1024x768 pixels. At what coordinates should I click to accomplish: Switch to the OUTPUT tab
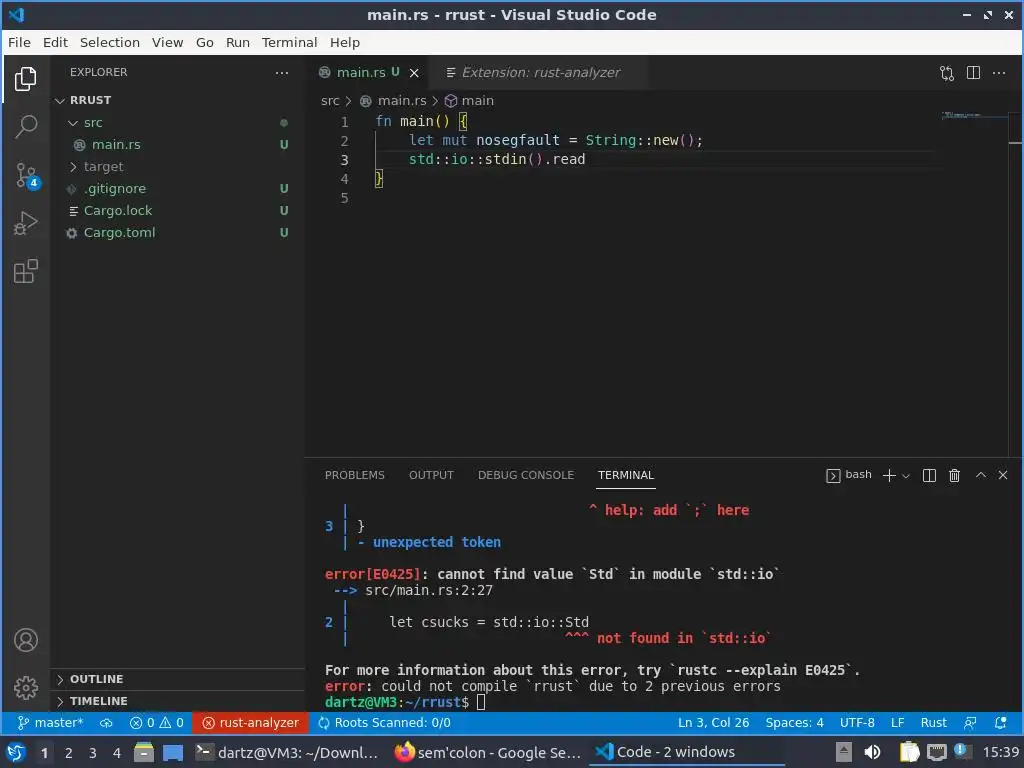pos(431,475)
